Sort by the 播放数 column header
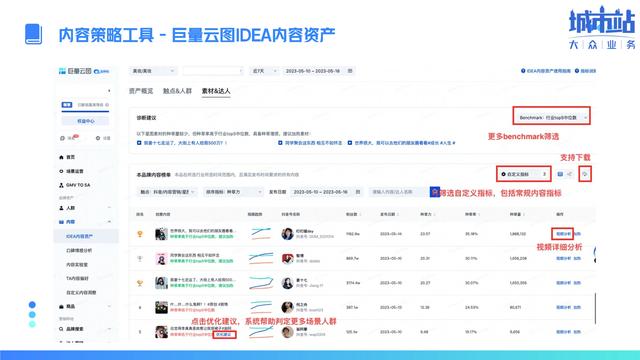 tap(352, 214)
